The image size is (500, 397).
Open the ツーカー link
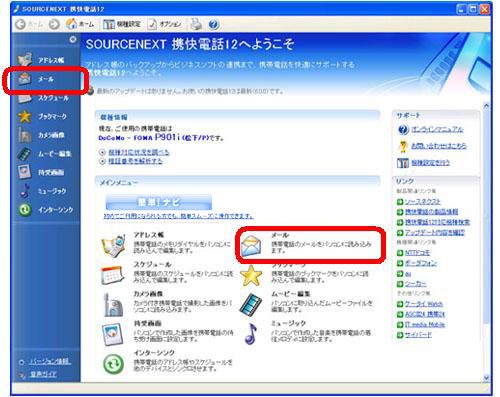coord(415,284)
